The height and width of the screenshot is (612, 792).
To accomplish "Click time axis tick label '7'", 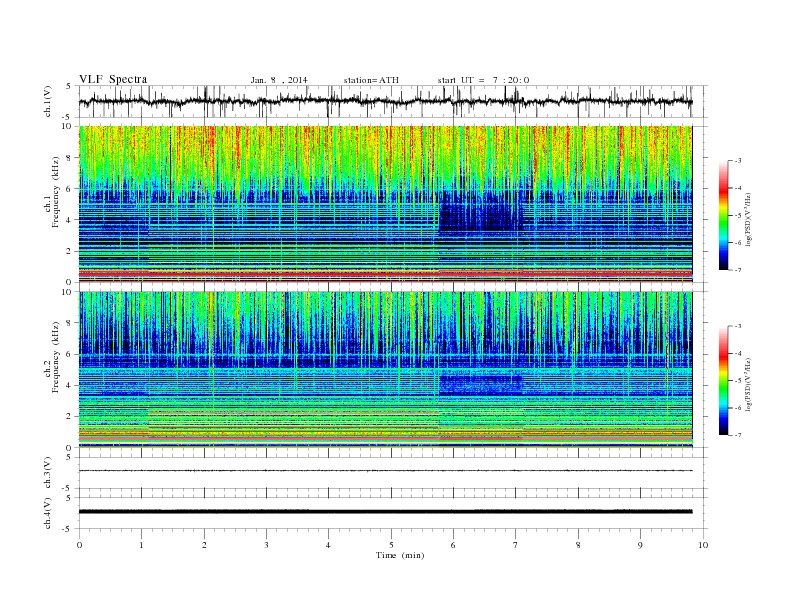I will pyautogui.click(x=516, y=545).
